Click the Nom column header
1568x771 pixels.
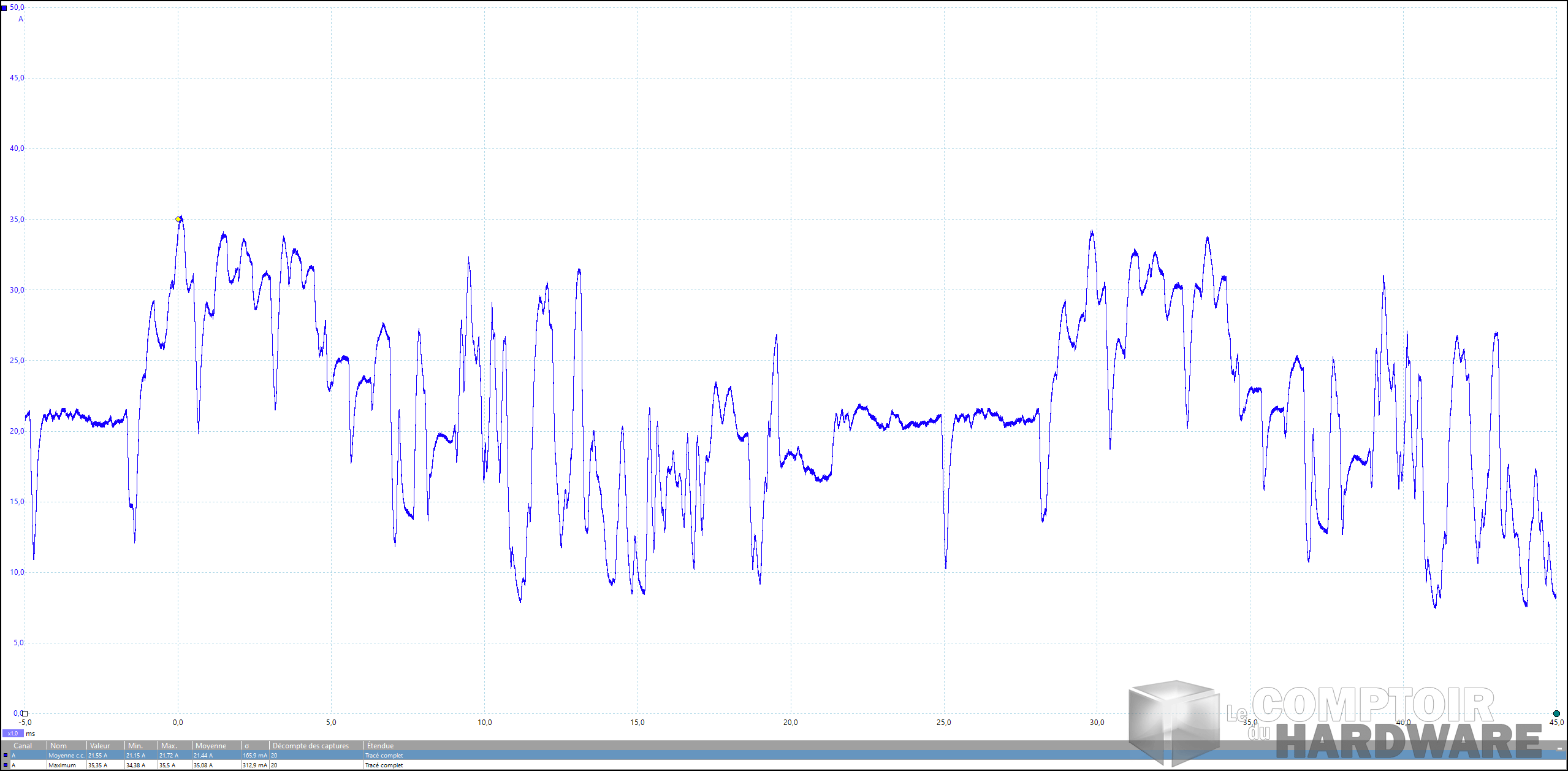(59, 746)
